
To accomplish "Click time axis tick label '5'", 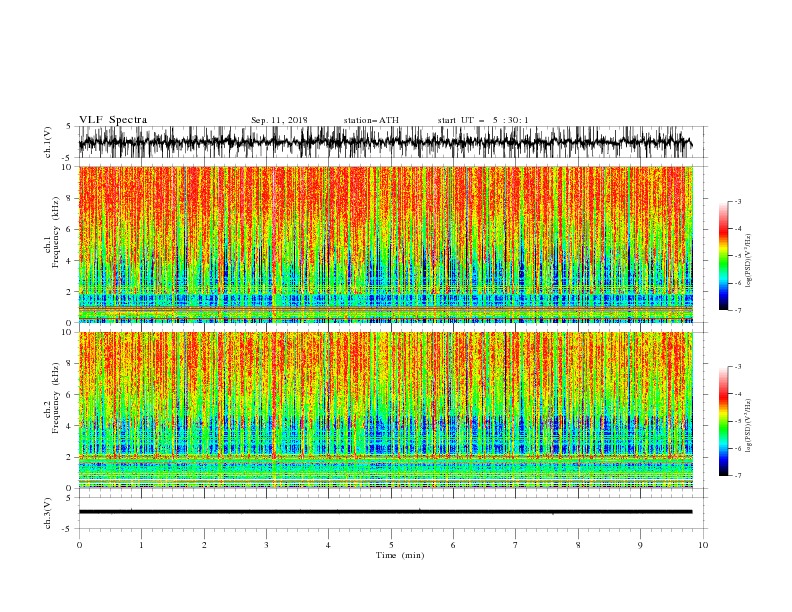I will click(x=391, y=545).
